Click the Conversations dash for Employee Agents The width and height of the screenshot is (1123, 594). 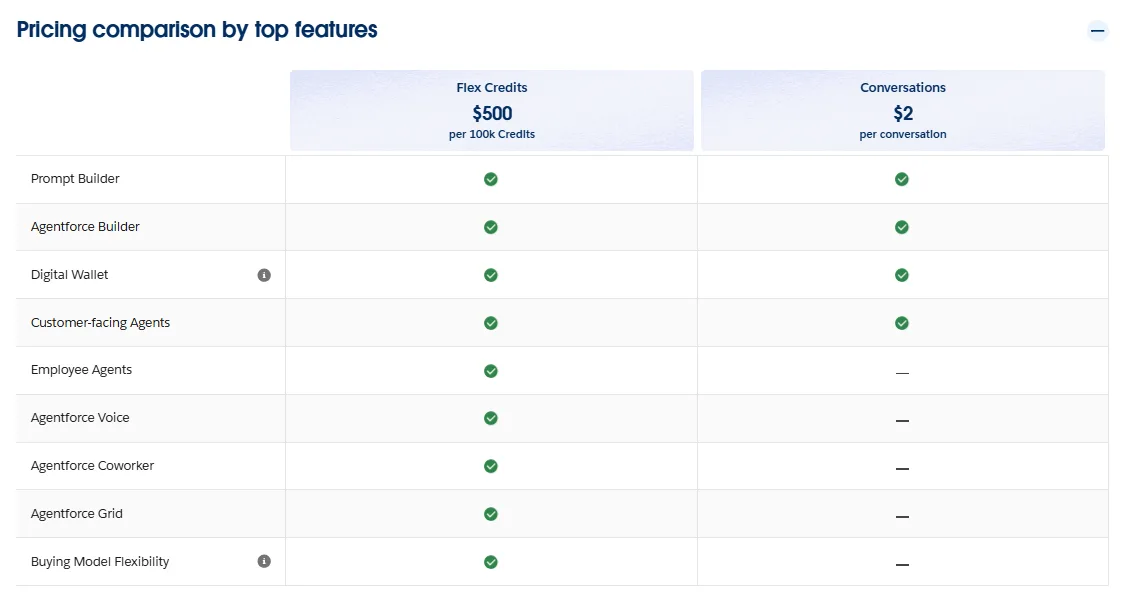902,373
